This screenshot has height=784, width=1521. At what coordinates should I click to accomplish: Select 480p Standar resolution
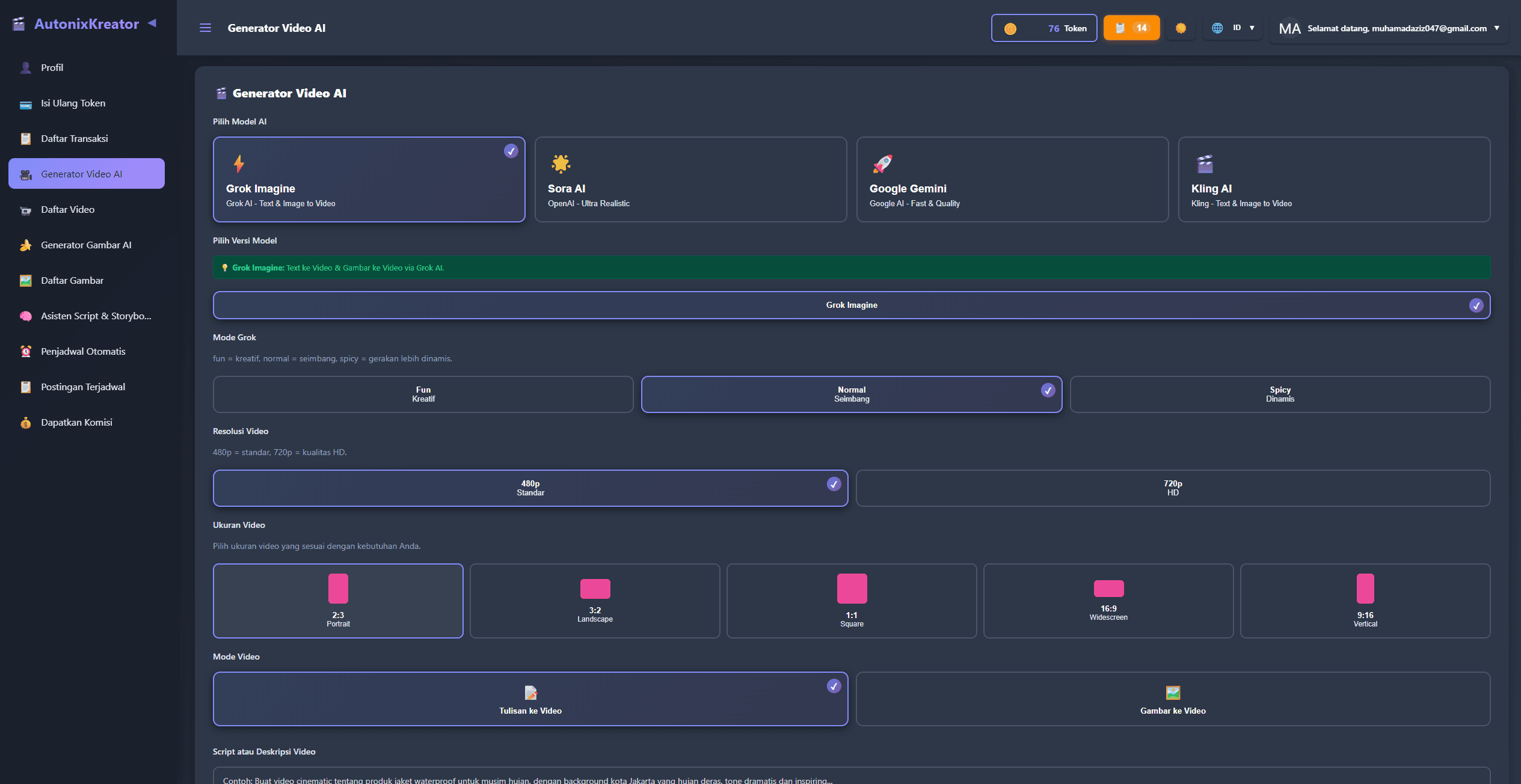pos(530,488)
